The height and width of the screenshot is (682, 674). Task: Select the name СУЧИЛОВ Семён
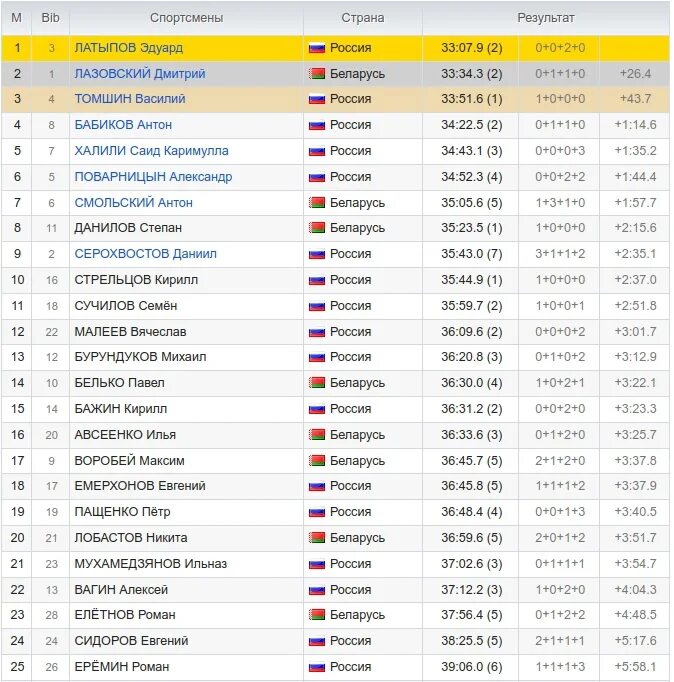tap(126, 306)
